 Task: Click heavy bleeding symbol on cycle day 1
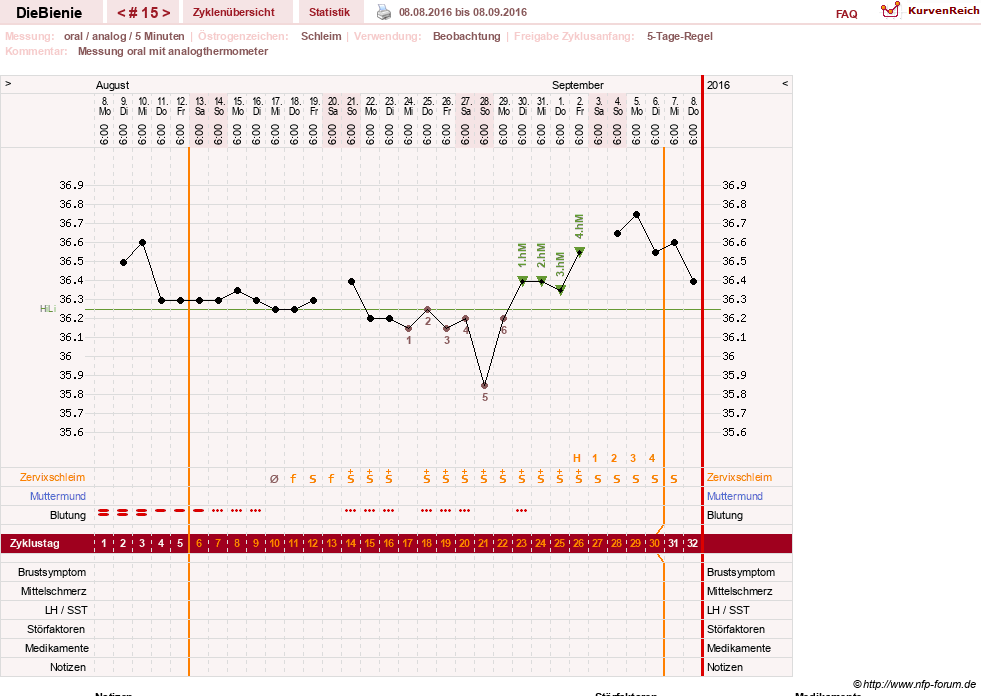coord(104,513)
